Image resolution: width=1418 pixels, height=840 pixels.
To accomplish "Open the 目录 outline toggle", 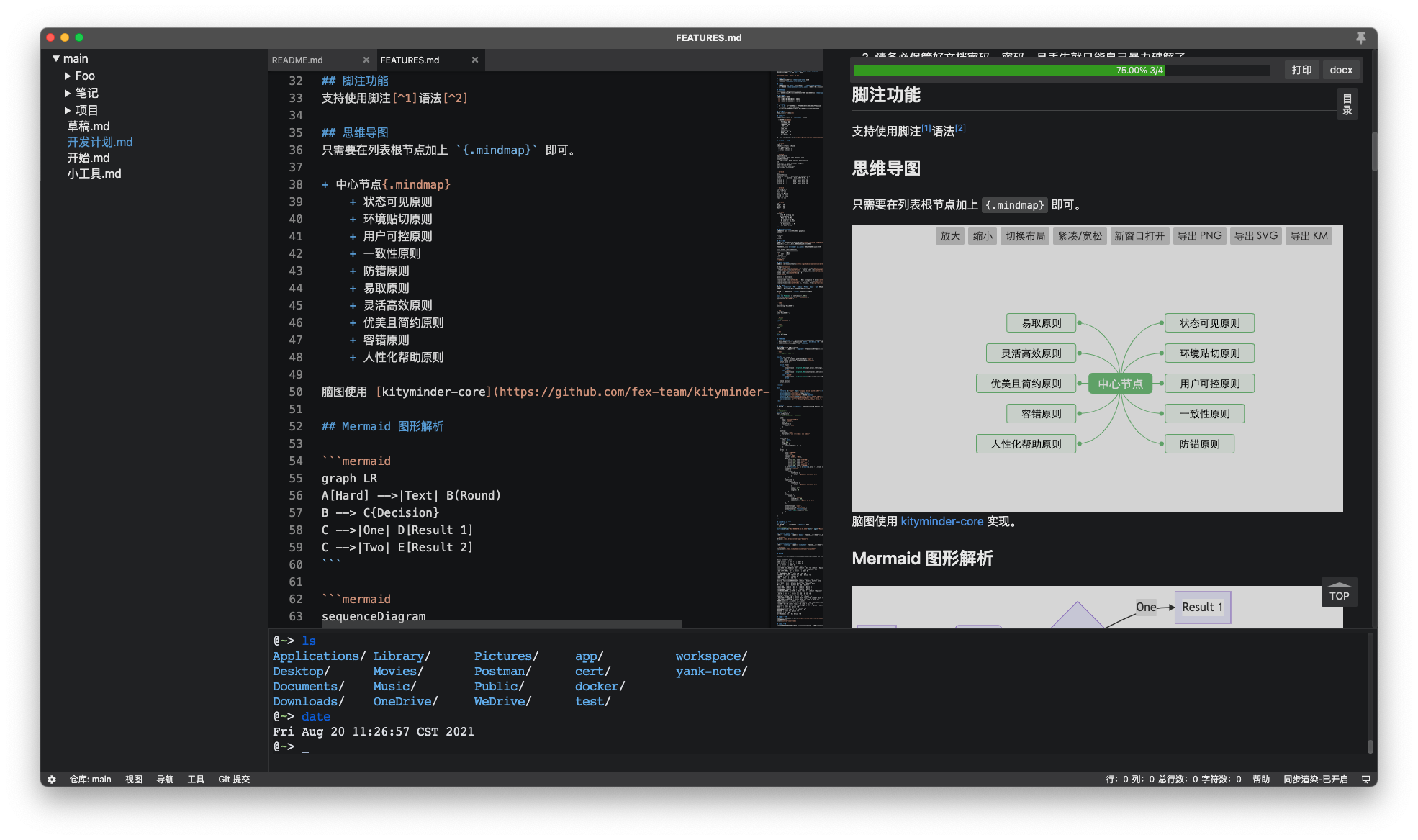I will pyautogui.click(x=1347, y=104).
